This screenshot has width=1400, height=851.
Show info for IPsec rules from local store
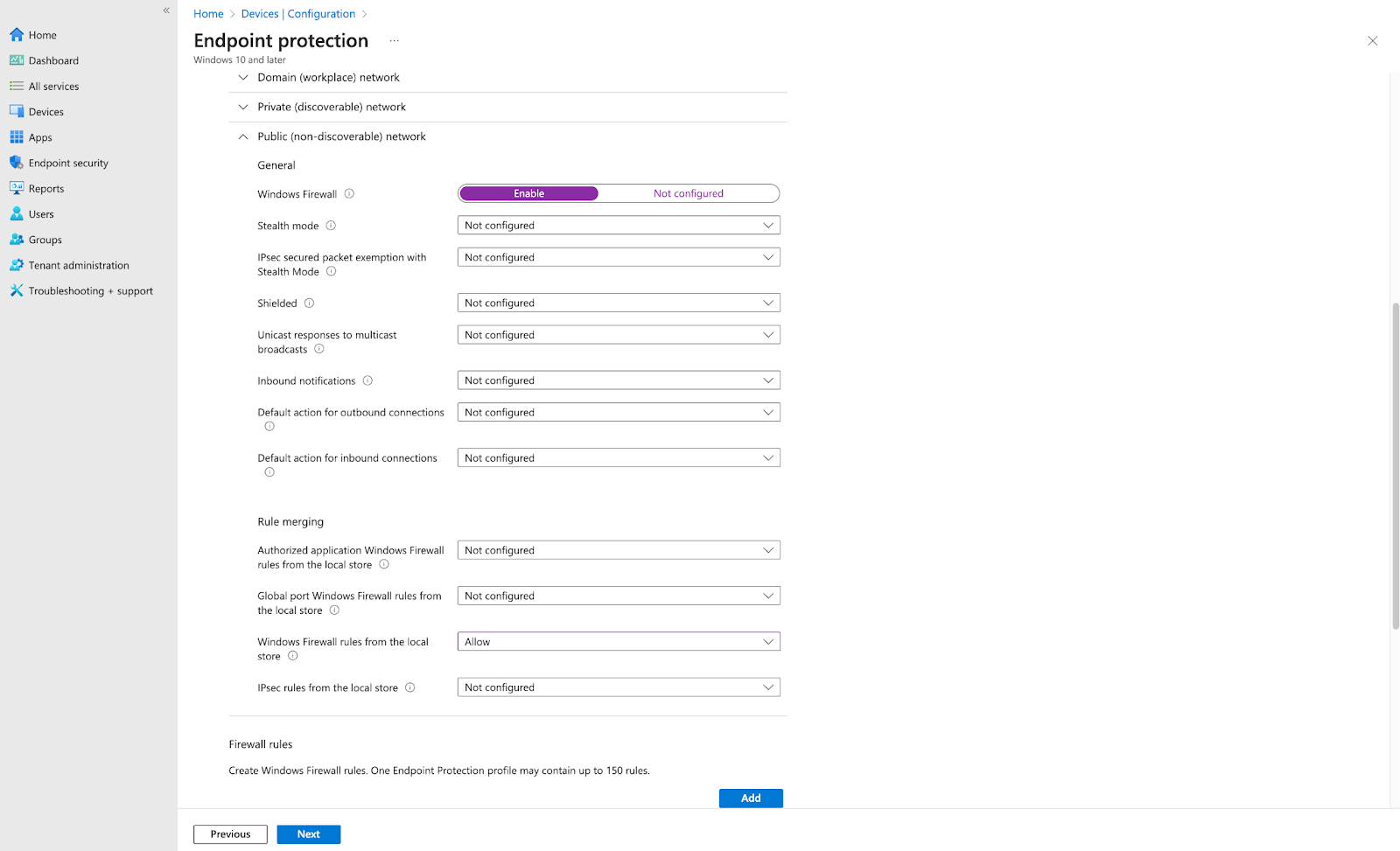coord(409,687)
